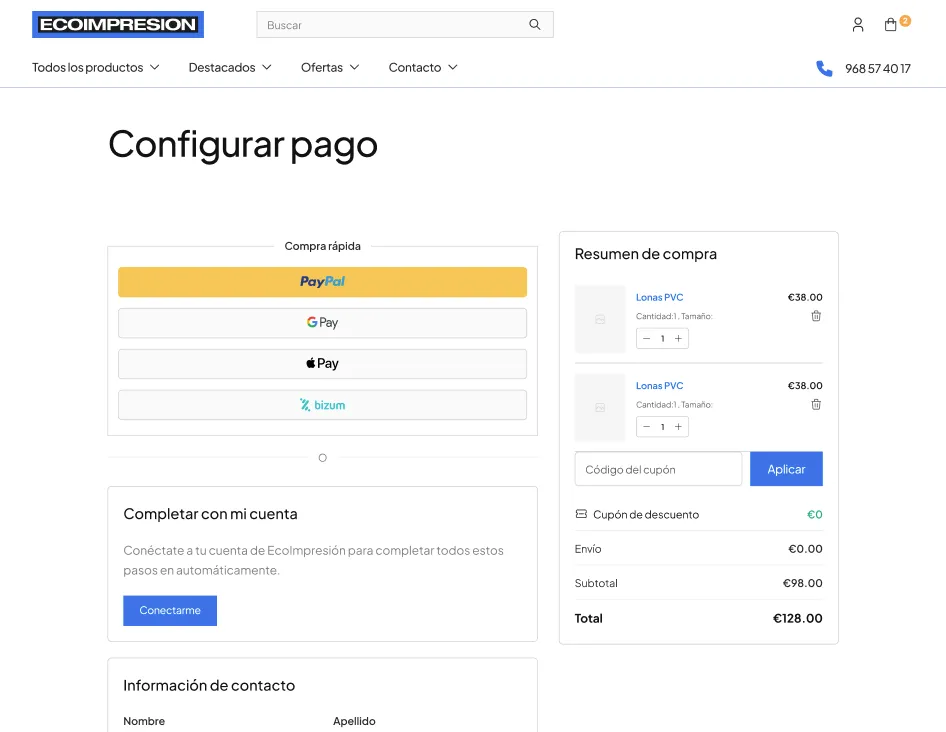The height and width of the screenshot is (732, 946).
Task: Click the phone icon next to 968 57 40 17
Action: [x=823, y=68]
